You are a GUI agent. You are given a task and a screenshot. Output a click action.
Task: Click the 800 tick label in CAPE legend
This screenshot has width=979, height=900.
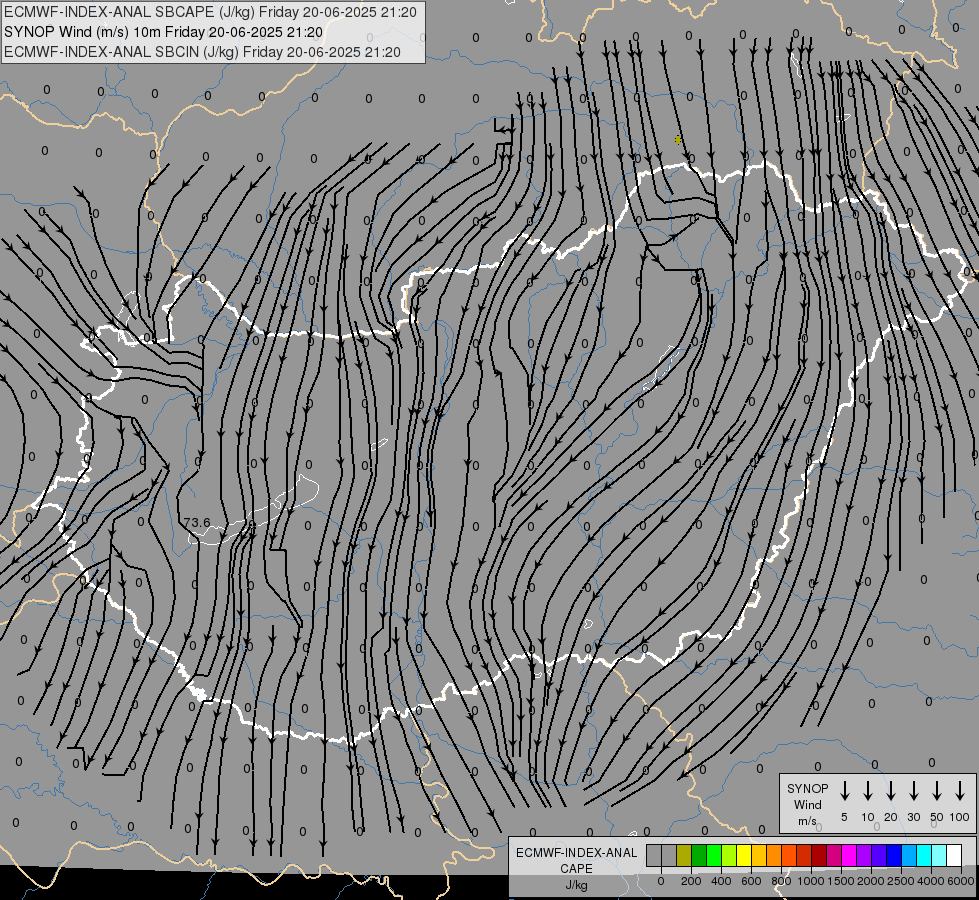tap(781, 881)
